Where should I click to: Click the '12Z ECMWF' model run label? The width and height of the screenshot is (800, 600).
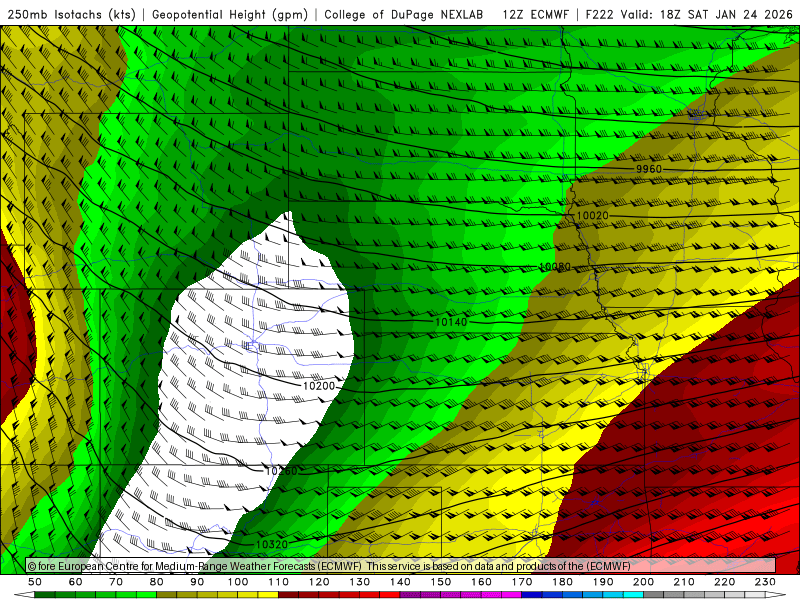tap(535, 15)
